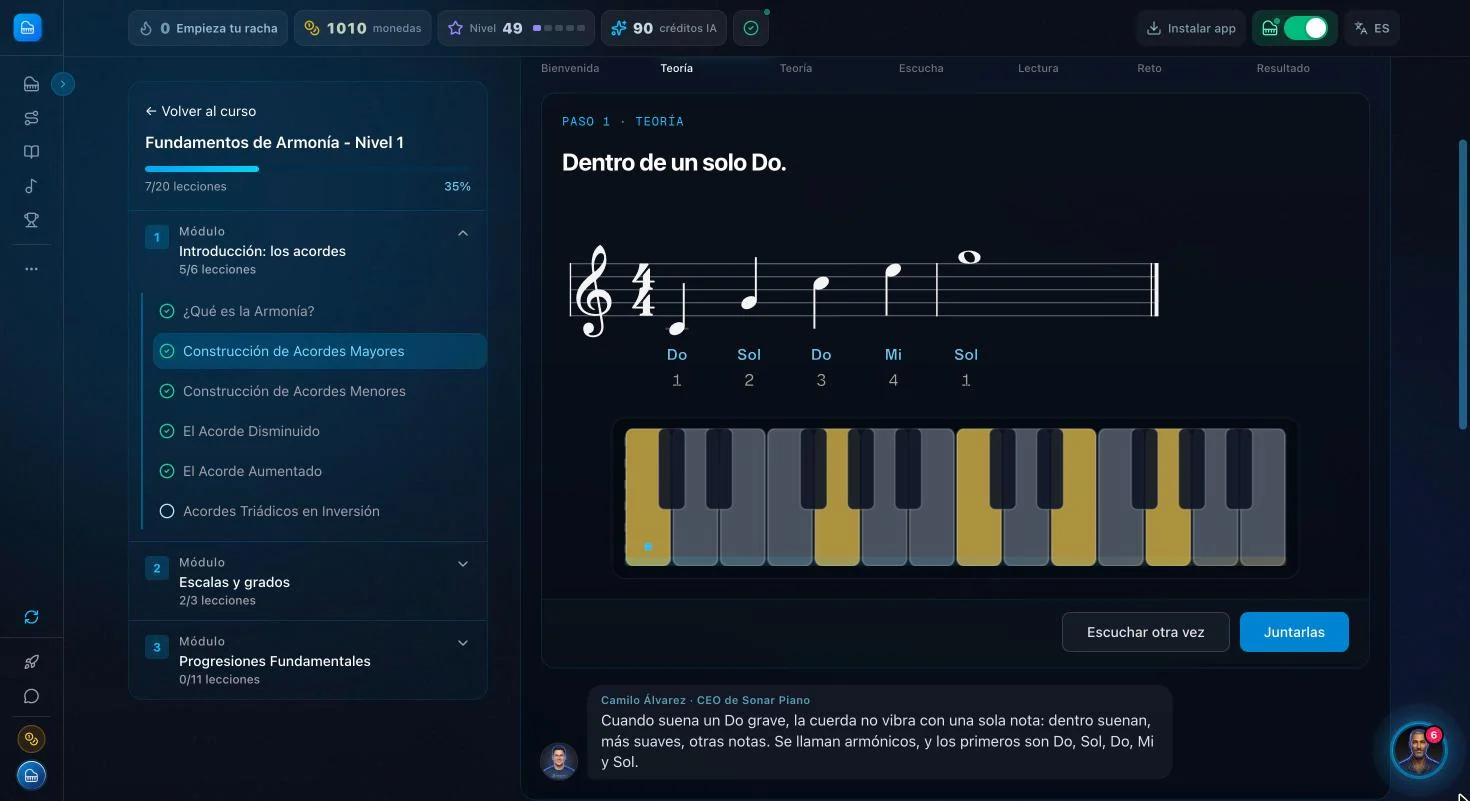Click Volver al curso link
1470x801 pixels.
[200, 111]
